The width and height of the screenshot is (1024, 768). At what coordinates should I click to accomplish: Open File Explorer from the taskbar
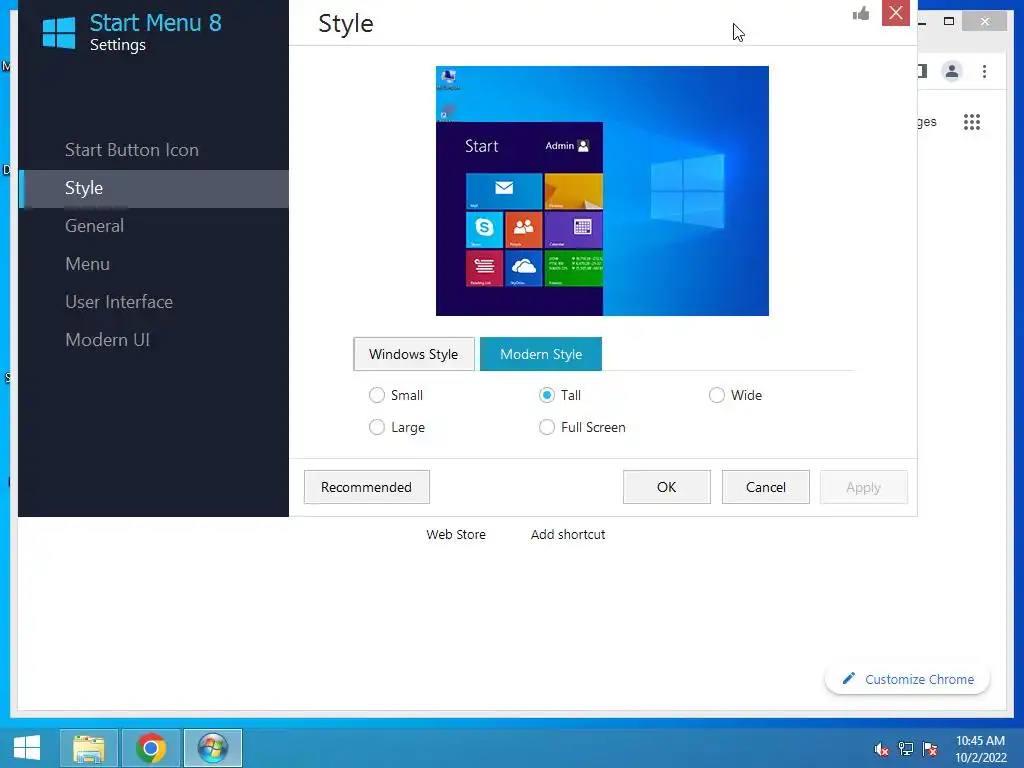(89, 748)
